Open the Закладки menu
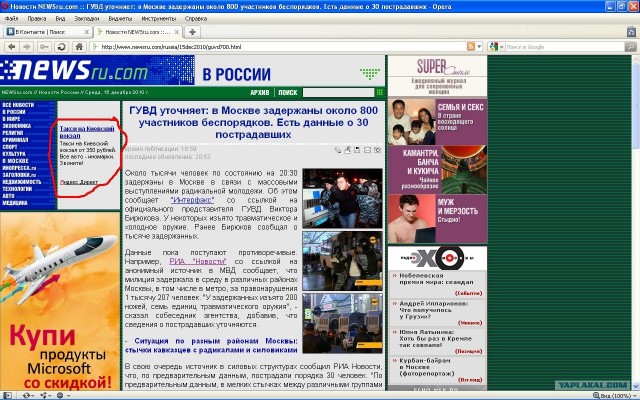 [87, 18]
